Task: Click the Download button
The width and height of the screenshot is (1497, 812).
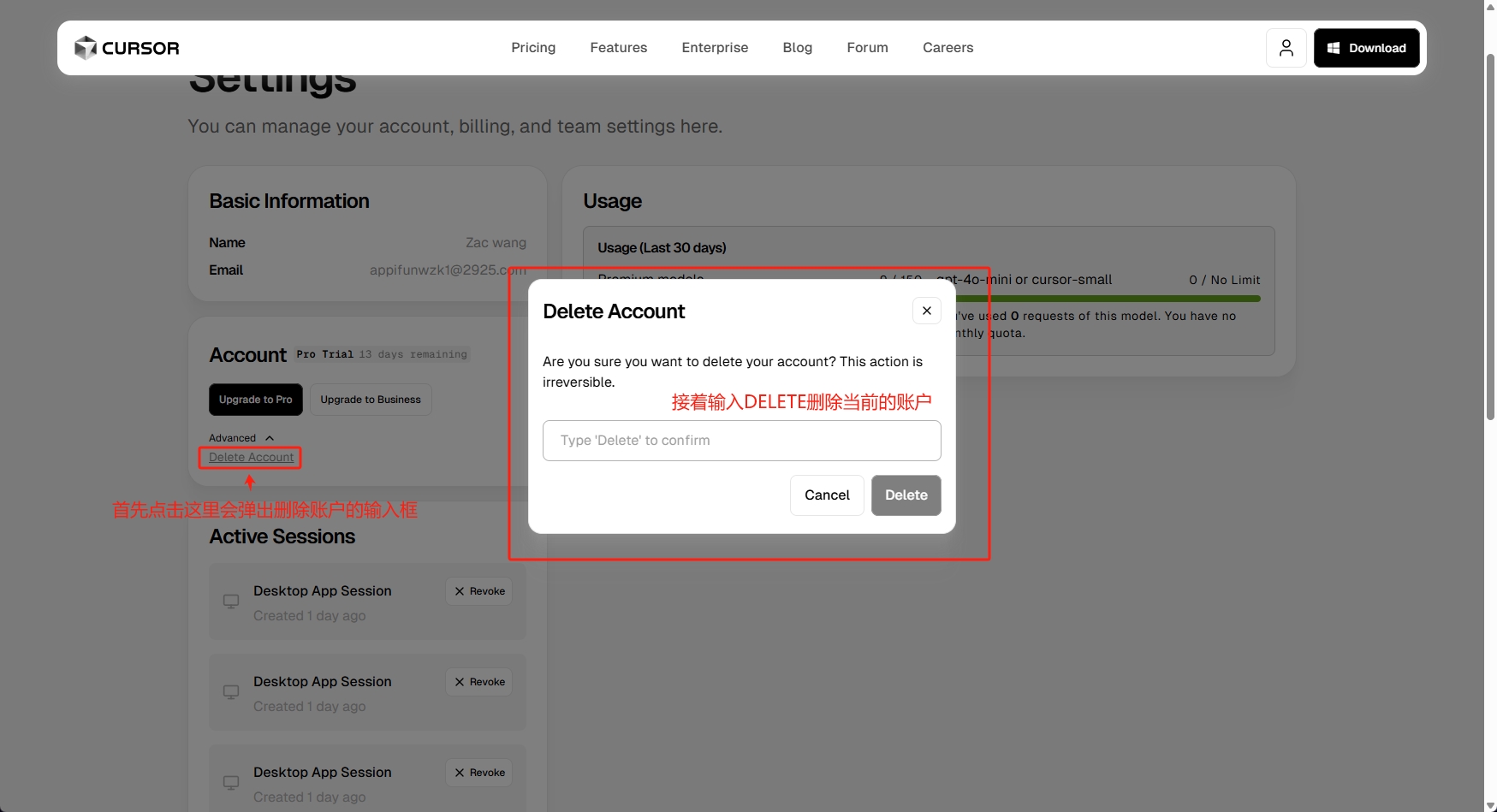Action: [x=1367, y=48]
